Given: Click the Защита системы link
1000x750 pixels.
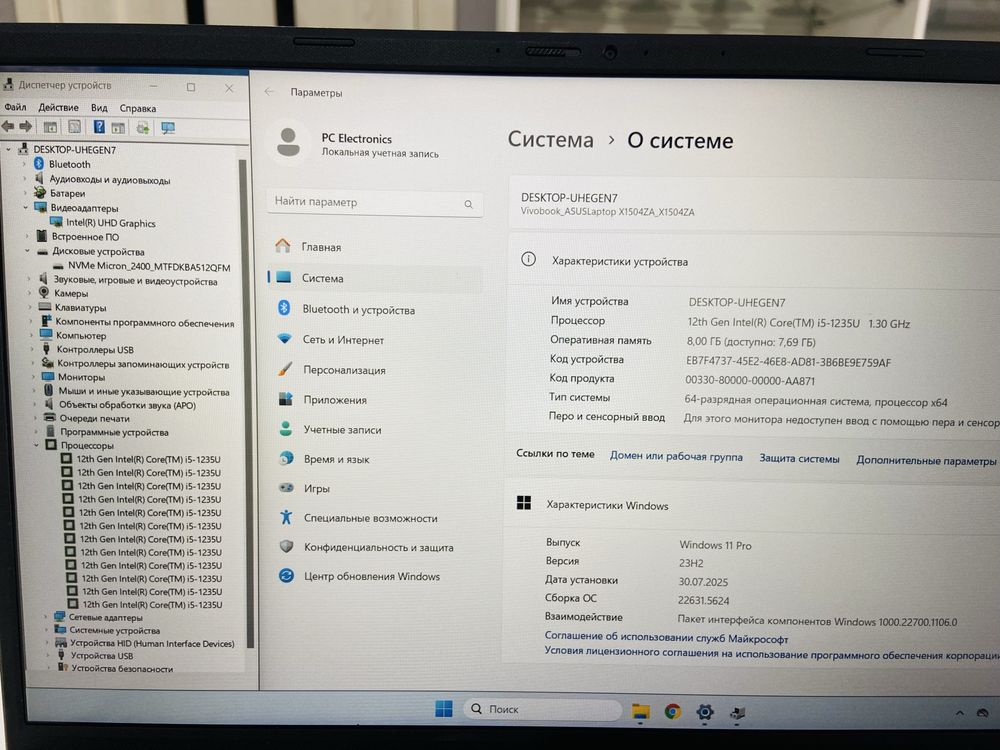Looking at the screenshot, I should (799, 459).
